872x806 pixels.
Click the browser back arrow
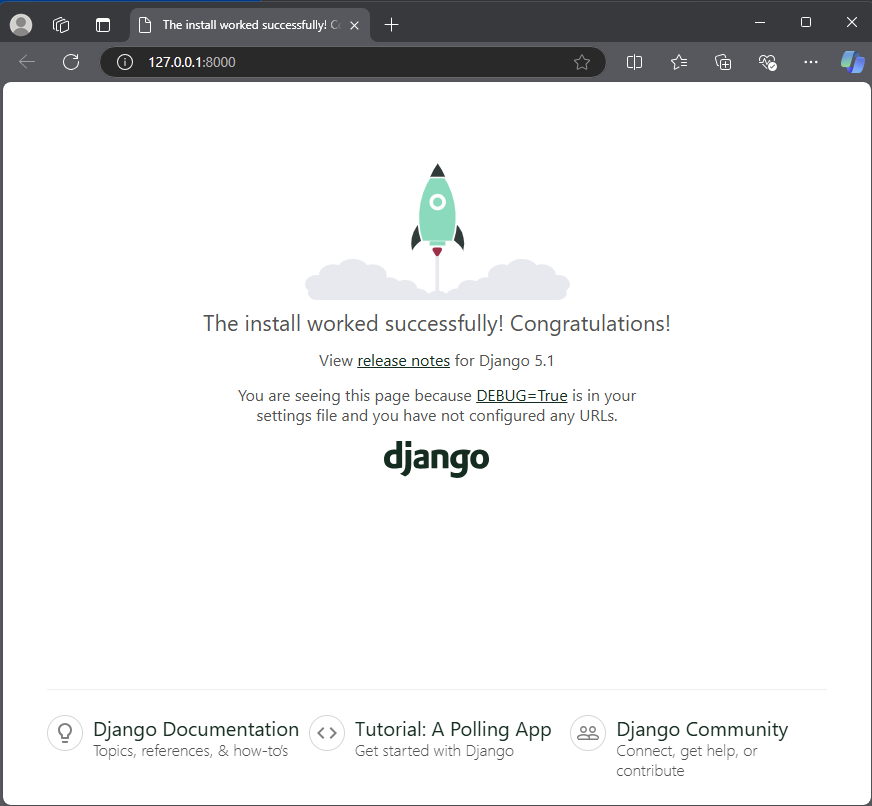click(x=27, y=62)
